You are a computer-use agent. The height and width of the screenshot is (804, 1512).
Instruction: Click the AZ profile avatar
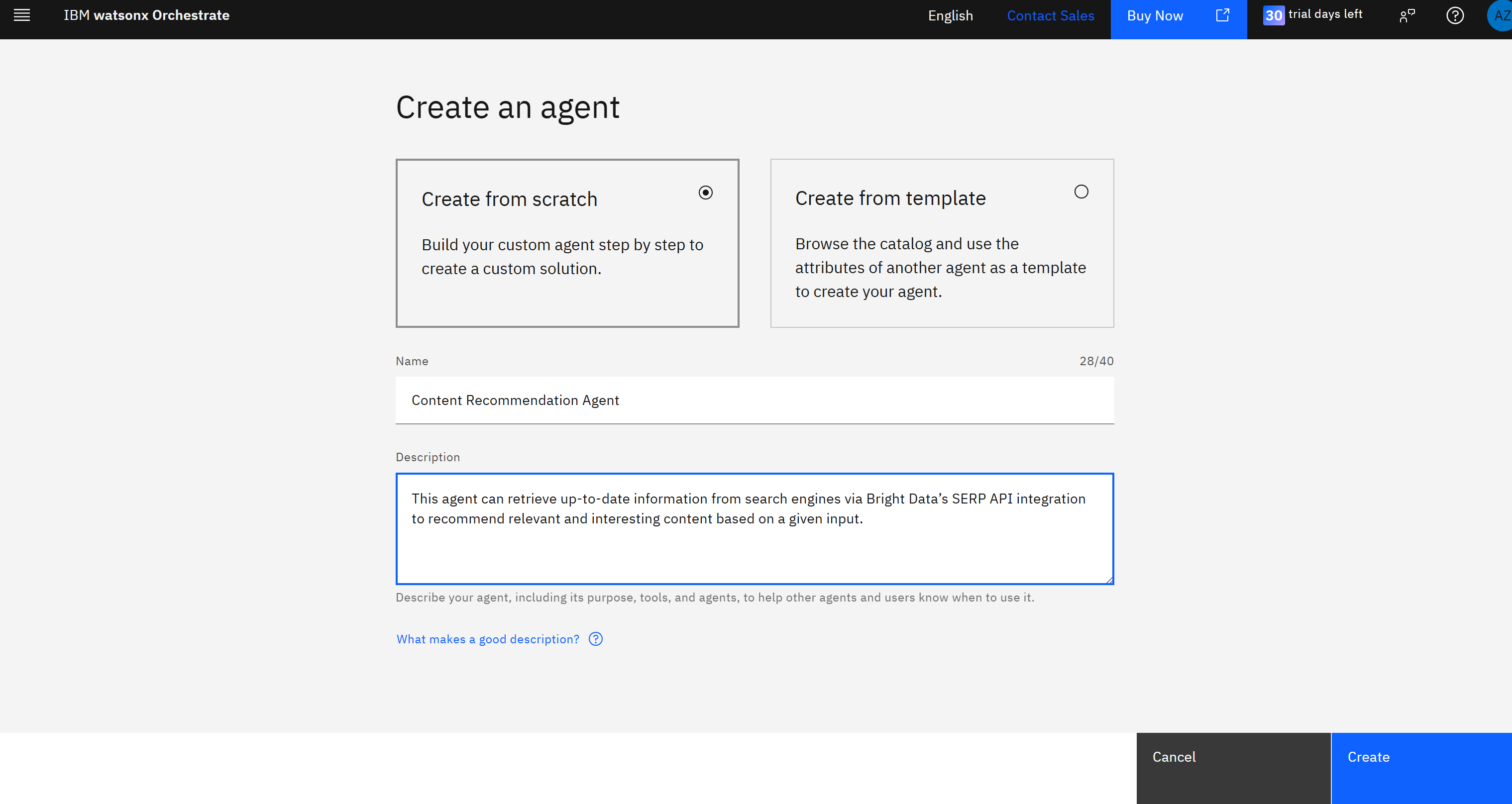click(x=1501, y=15)
